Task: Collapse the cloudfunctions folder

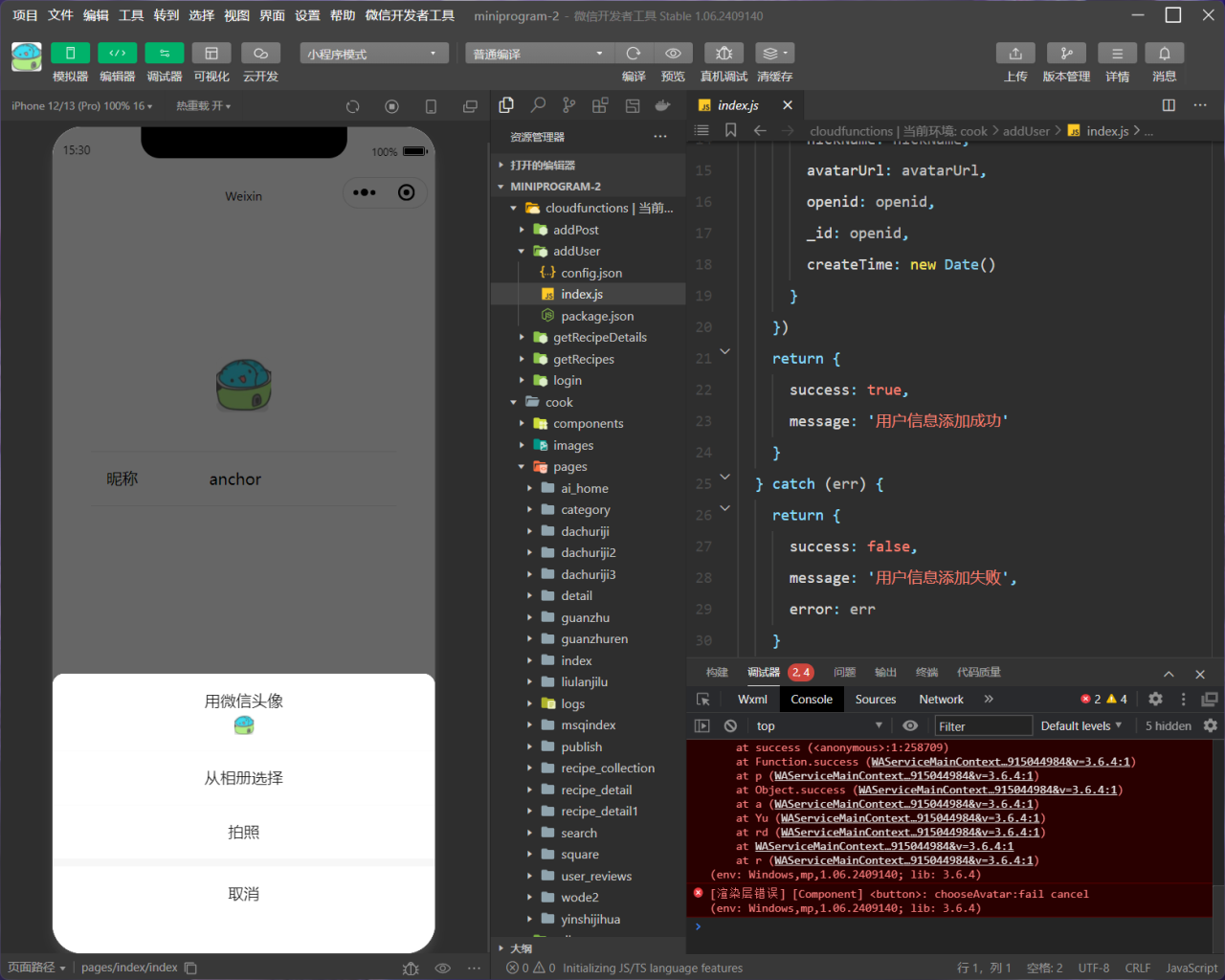Action: (x=589, y=208)
